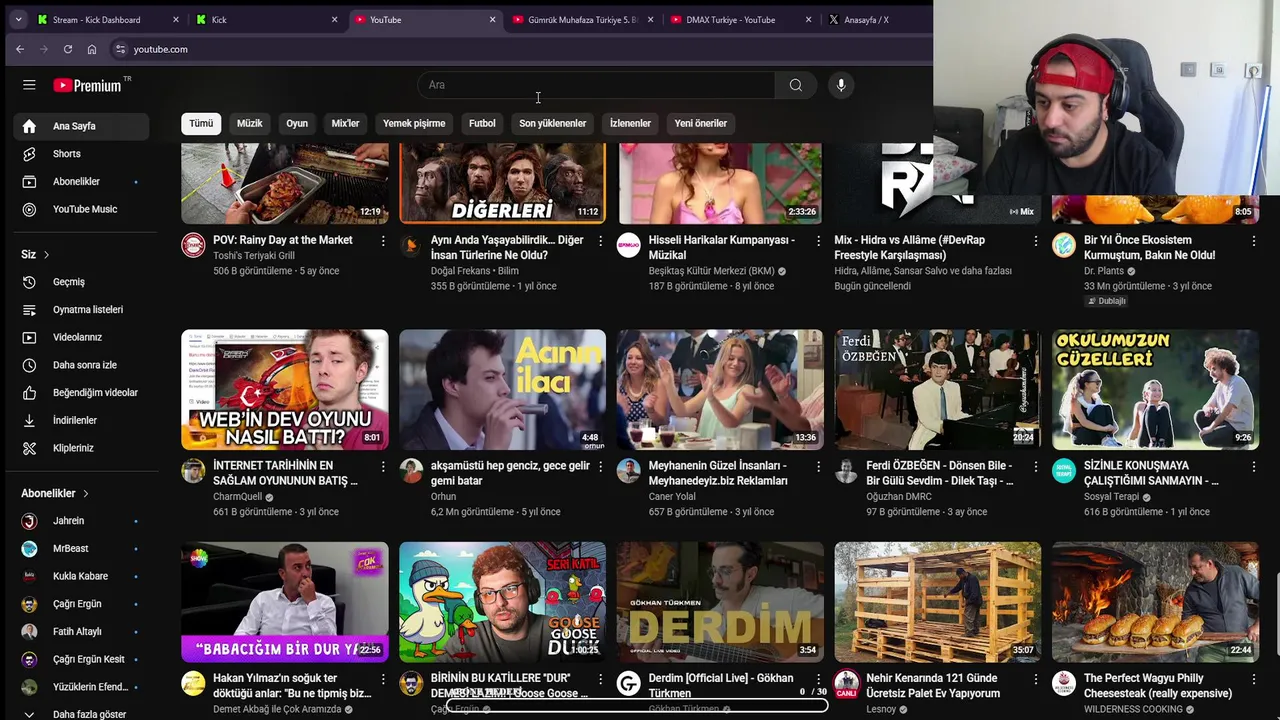Play DERDİM Gökhan Türkmen thumbnail

[720, 602]
